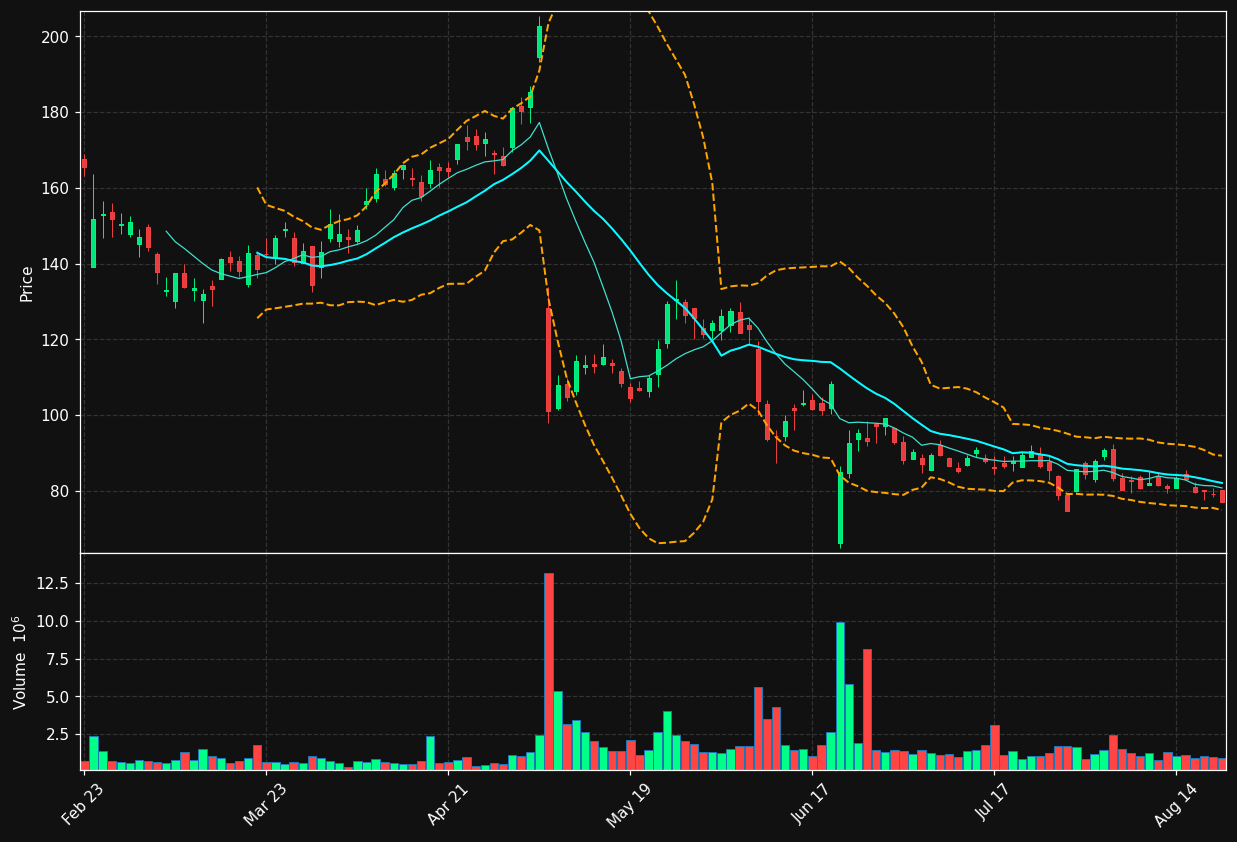This screenshot has height=842, width=1237.
Task: Click the 'Mar 23' date axis label
Action: coord(264,805)
